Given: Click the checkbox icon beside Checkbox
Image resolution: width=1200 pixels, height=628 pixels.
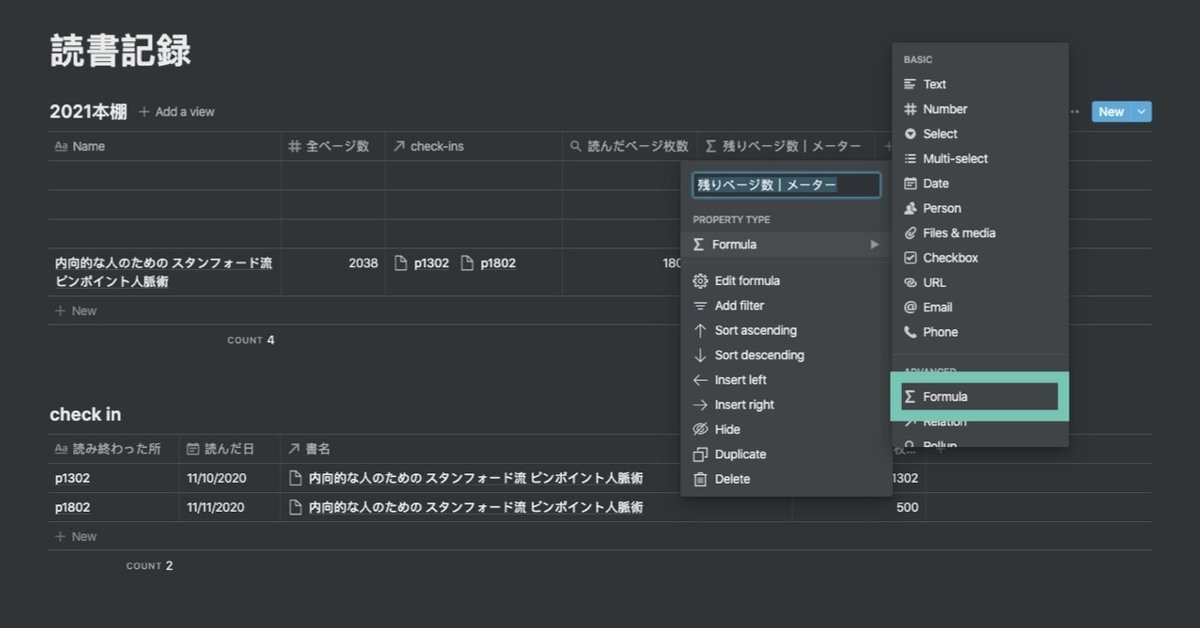Looking at the screenshot, I should [x=910, y=258].
